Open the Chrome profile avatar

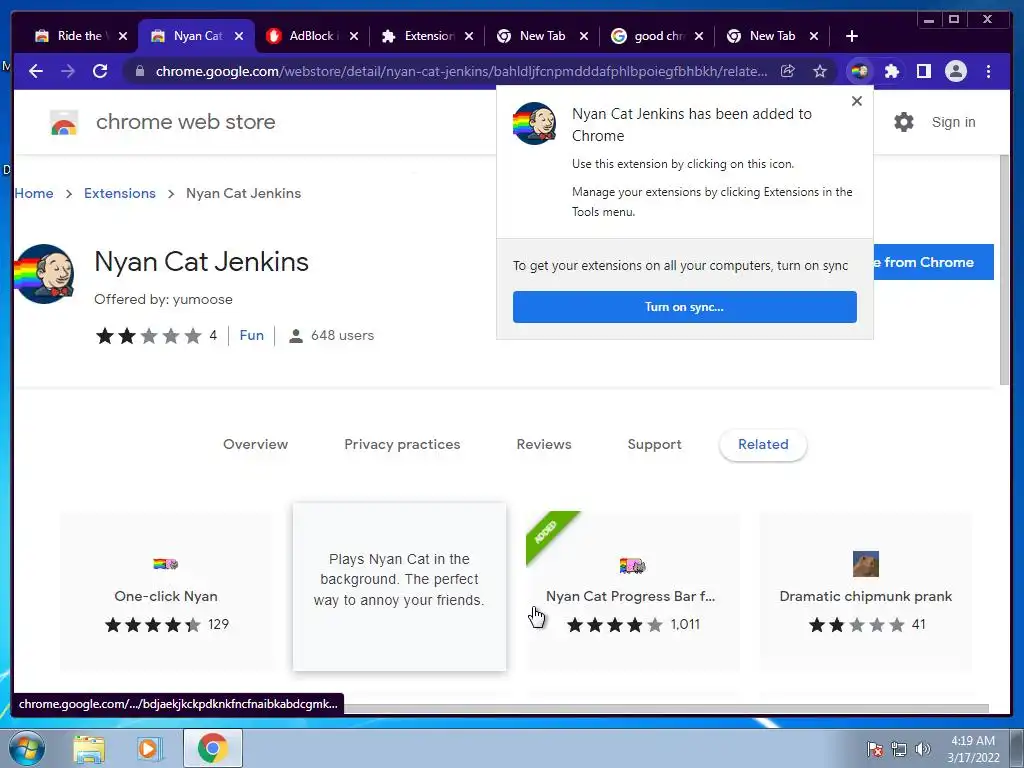(x=955, y=71)
